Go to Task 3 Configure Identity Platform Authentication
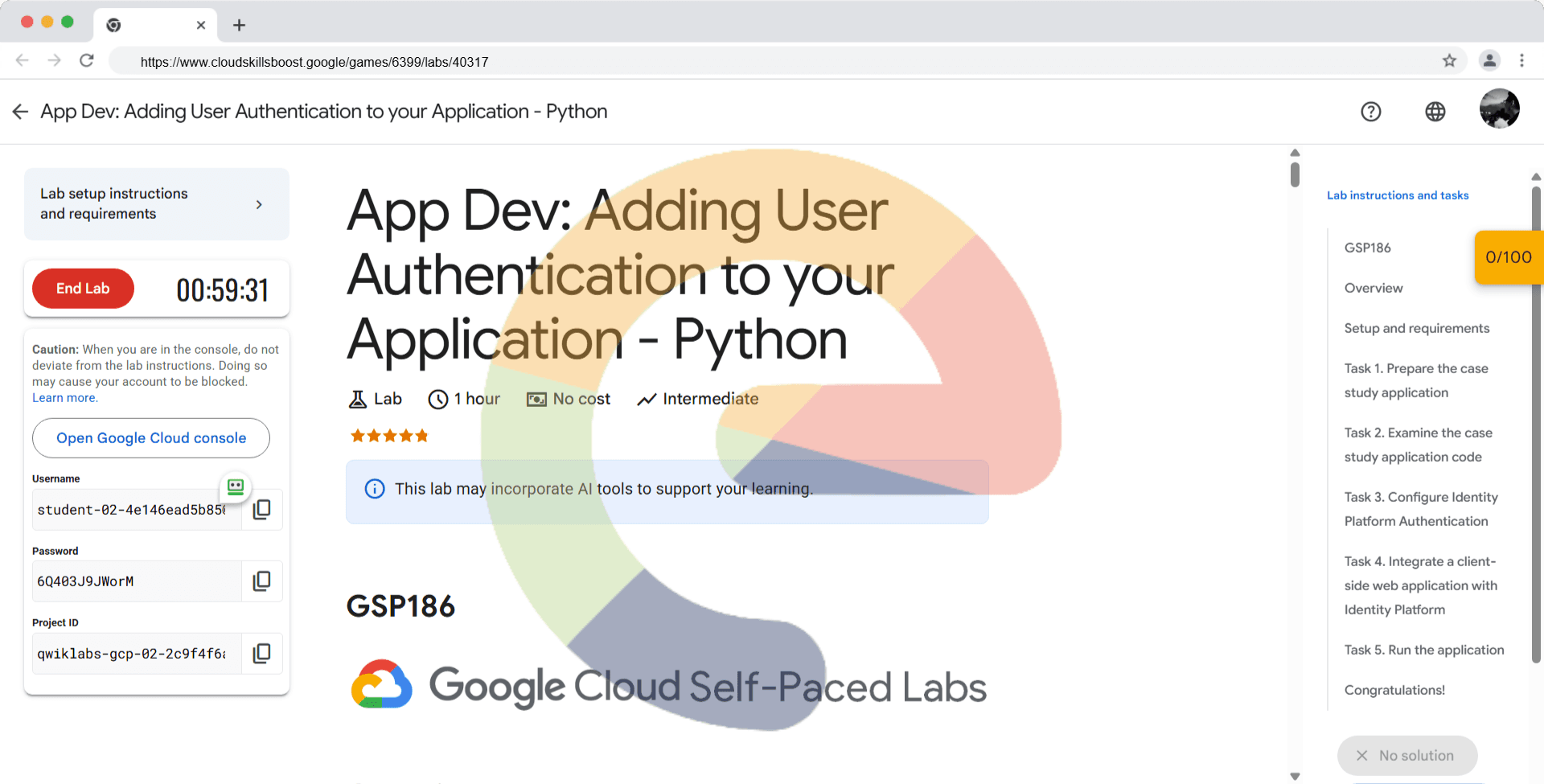 point(1420,509)
